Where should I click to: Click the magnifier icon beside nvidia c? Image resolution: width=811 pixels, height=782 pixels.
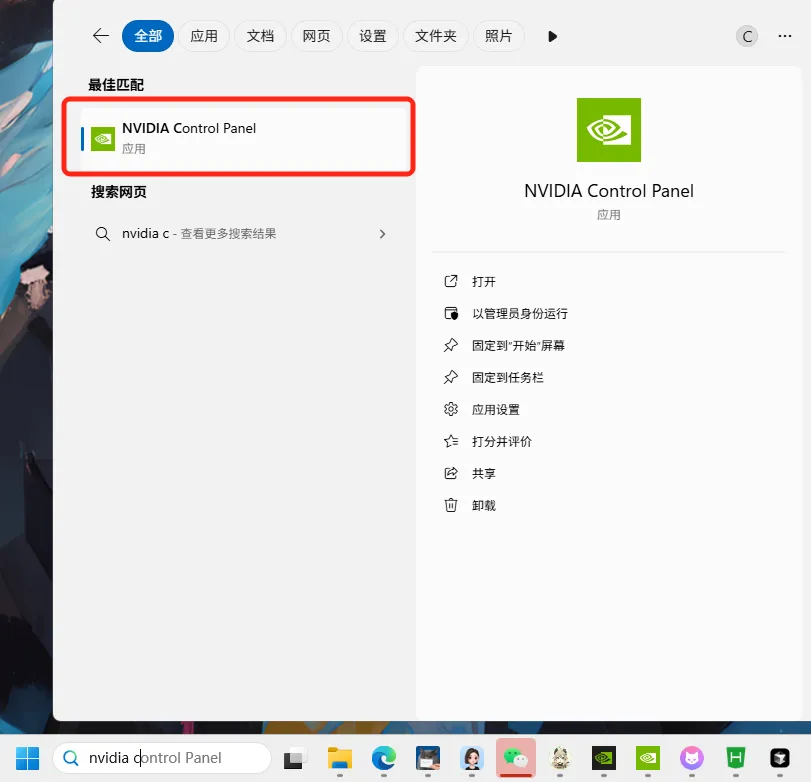pyautogui.click(x=102, y=234)
